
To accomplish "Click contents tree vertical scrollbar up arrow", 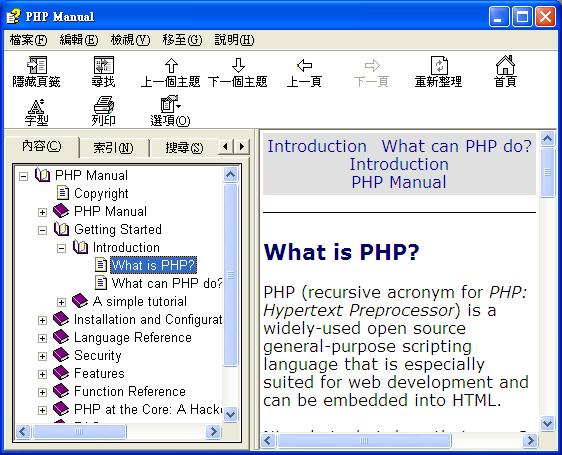I will (x=230, y=175).
